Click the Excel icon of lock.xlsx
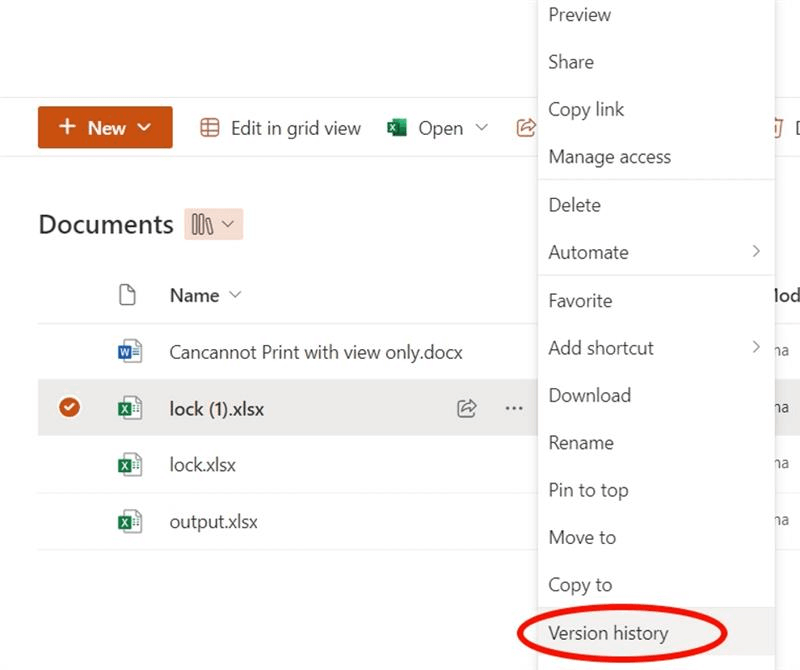Image resolution: width=800 pixels, height=670 pixels. (x=130, y=465)
